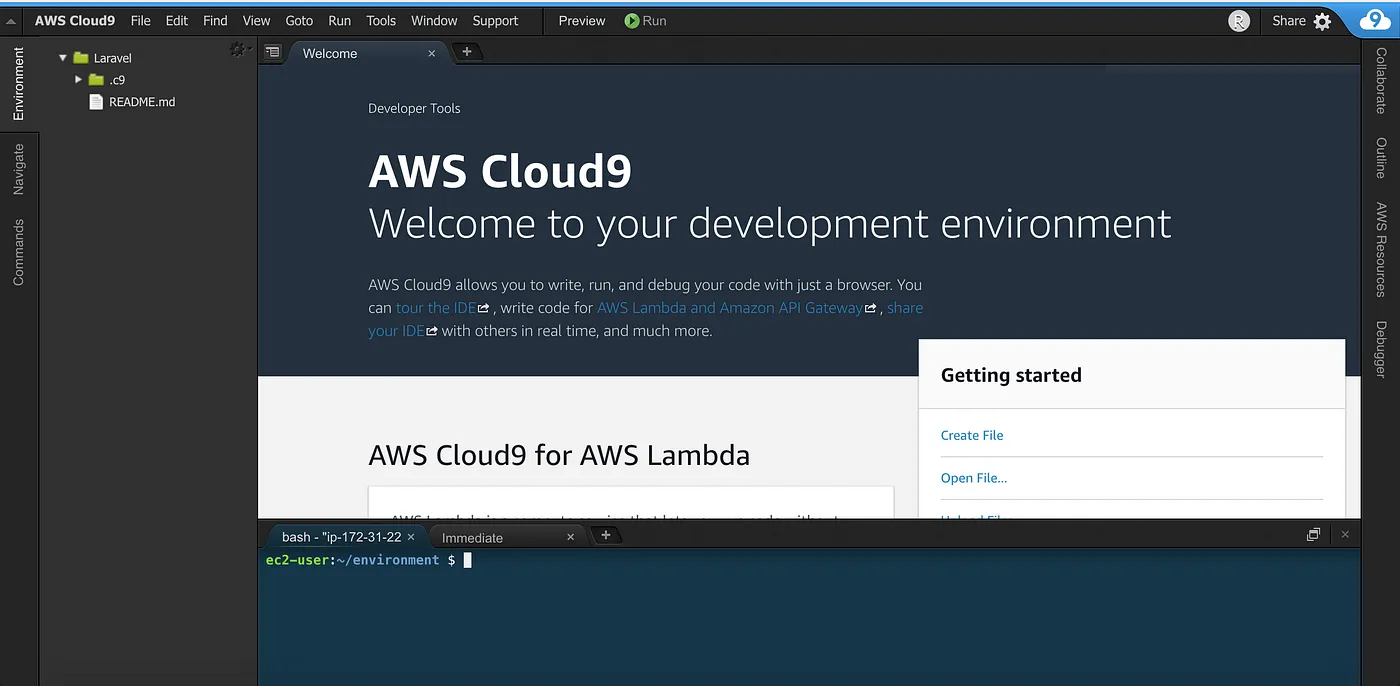Open preferences via the gear icon
The image size is (1400, 686).
click(x=1323, y=21)
